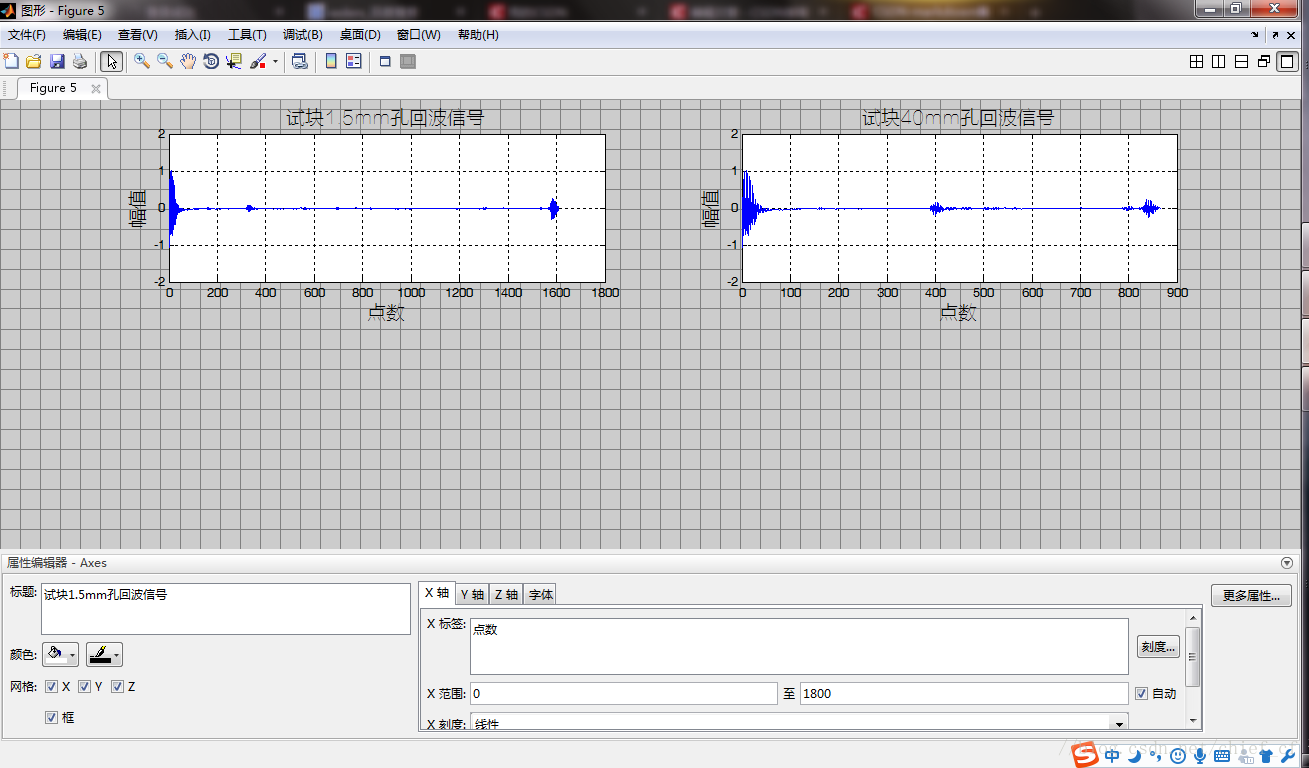Activate the Zoom In magnifier tool

142,62
